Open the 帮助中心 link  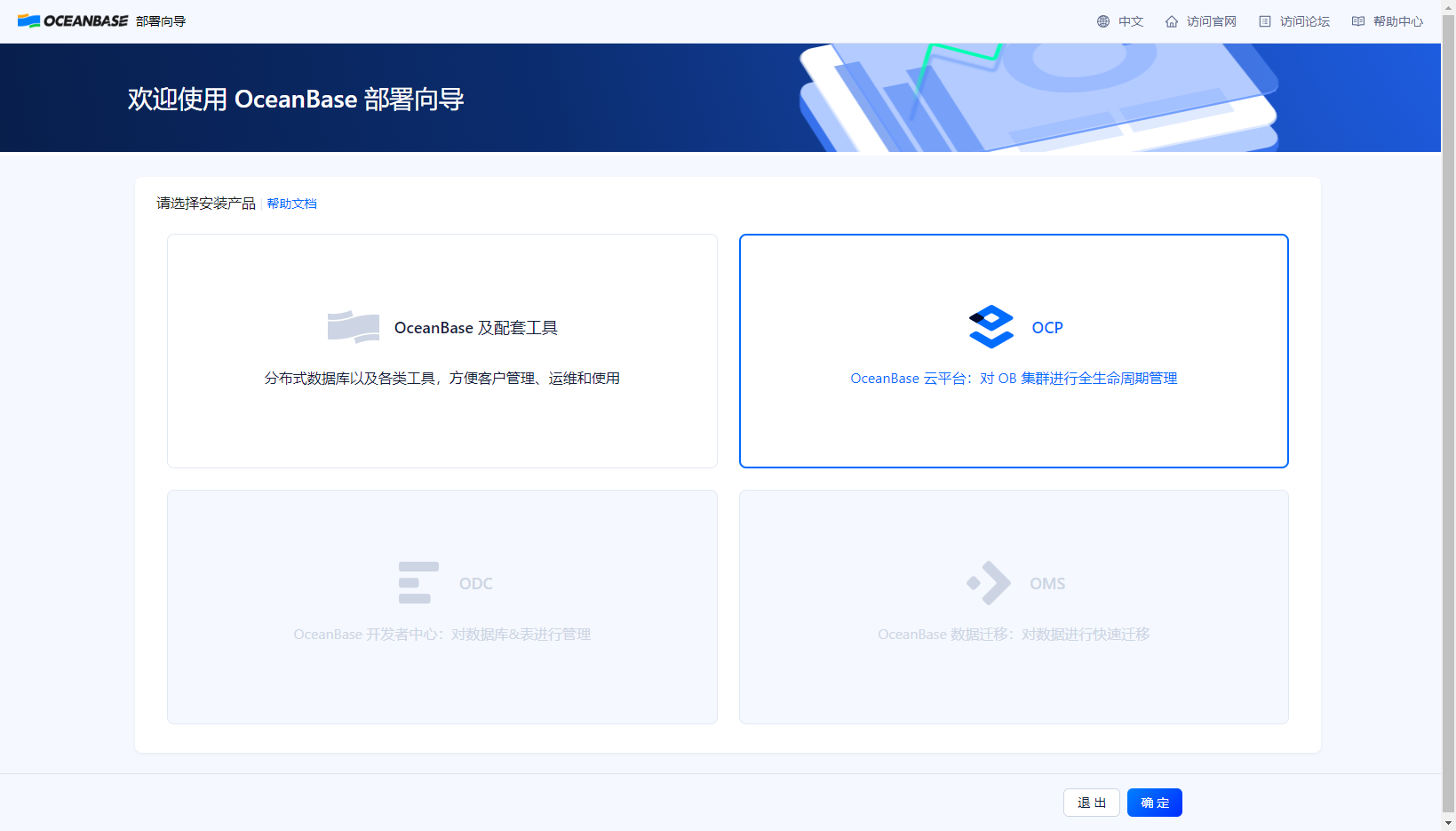[x=1398, y=21]
